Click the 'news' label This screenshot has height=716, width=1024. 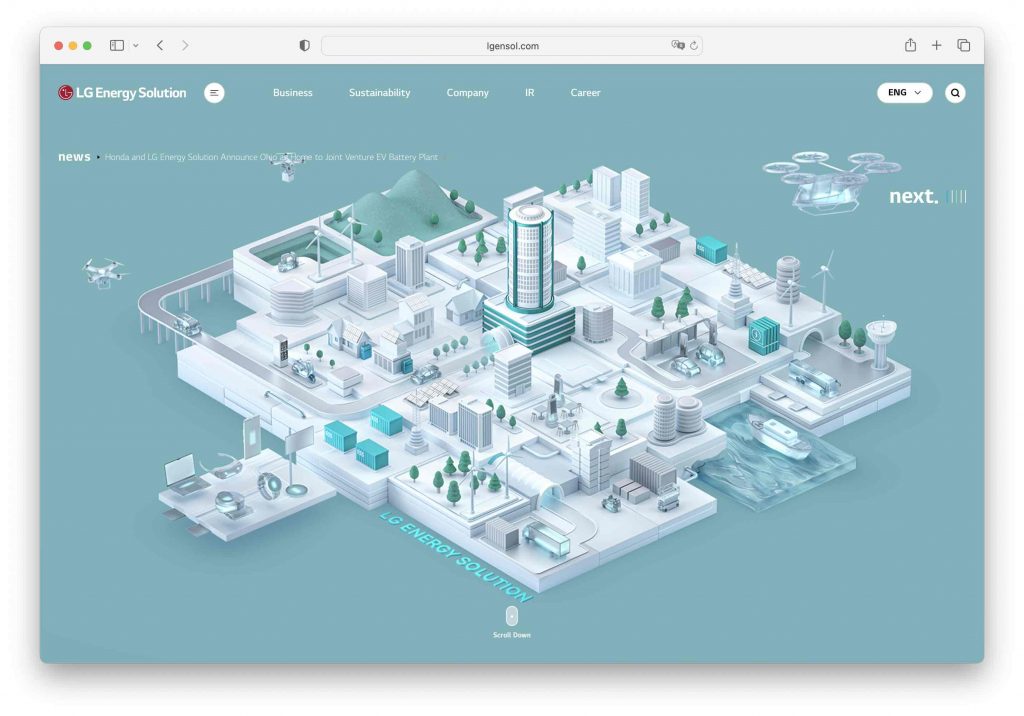pos(74,157)
